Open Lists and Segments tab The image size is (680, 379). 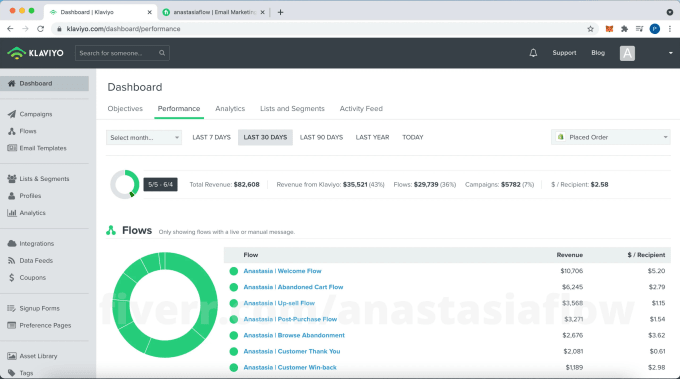click(x=292, y=108)
